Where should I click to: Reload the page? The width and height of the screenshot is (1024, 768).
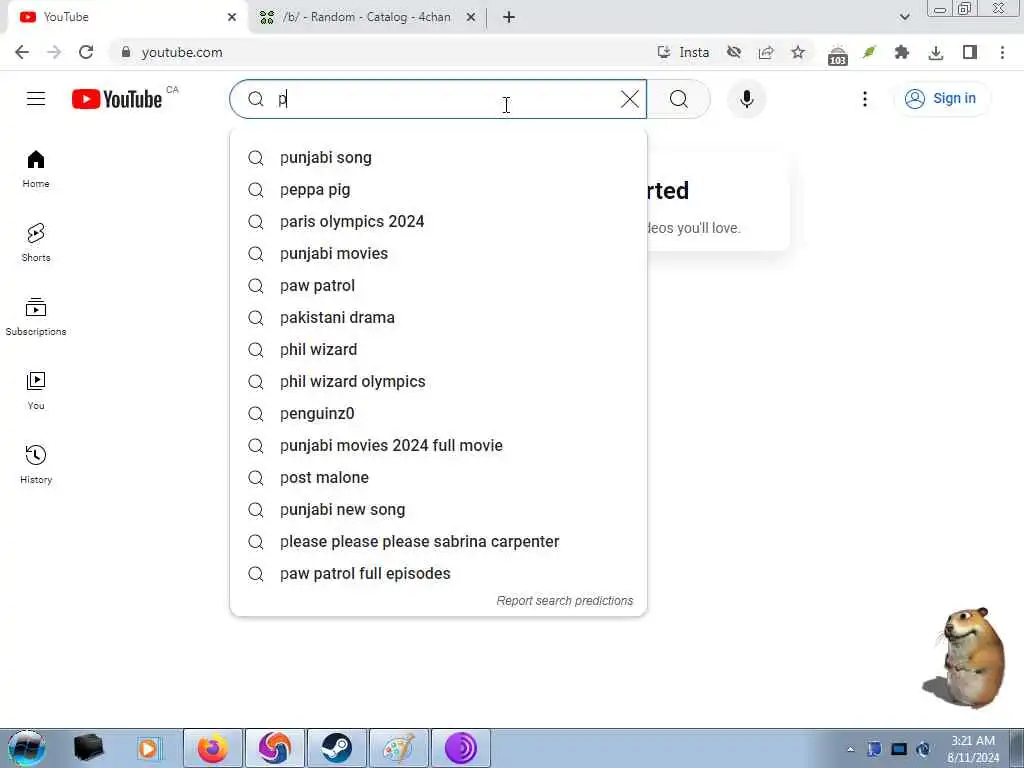[x=86, y=52]
